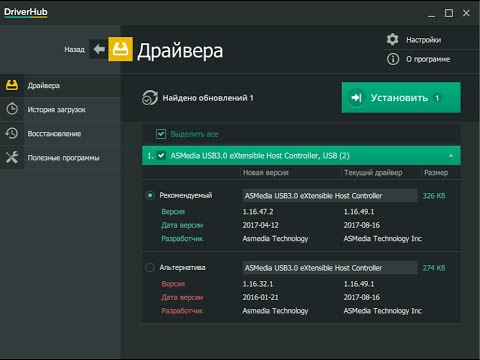Click the Новая версия column header

point(266,172)
